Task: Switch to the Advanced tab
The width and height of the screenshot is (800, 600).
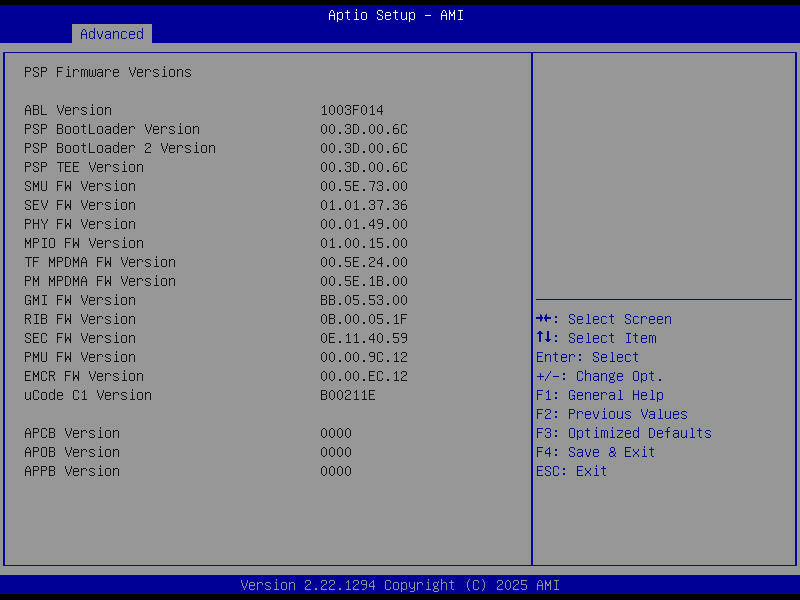Action: [x=111, y=34]
